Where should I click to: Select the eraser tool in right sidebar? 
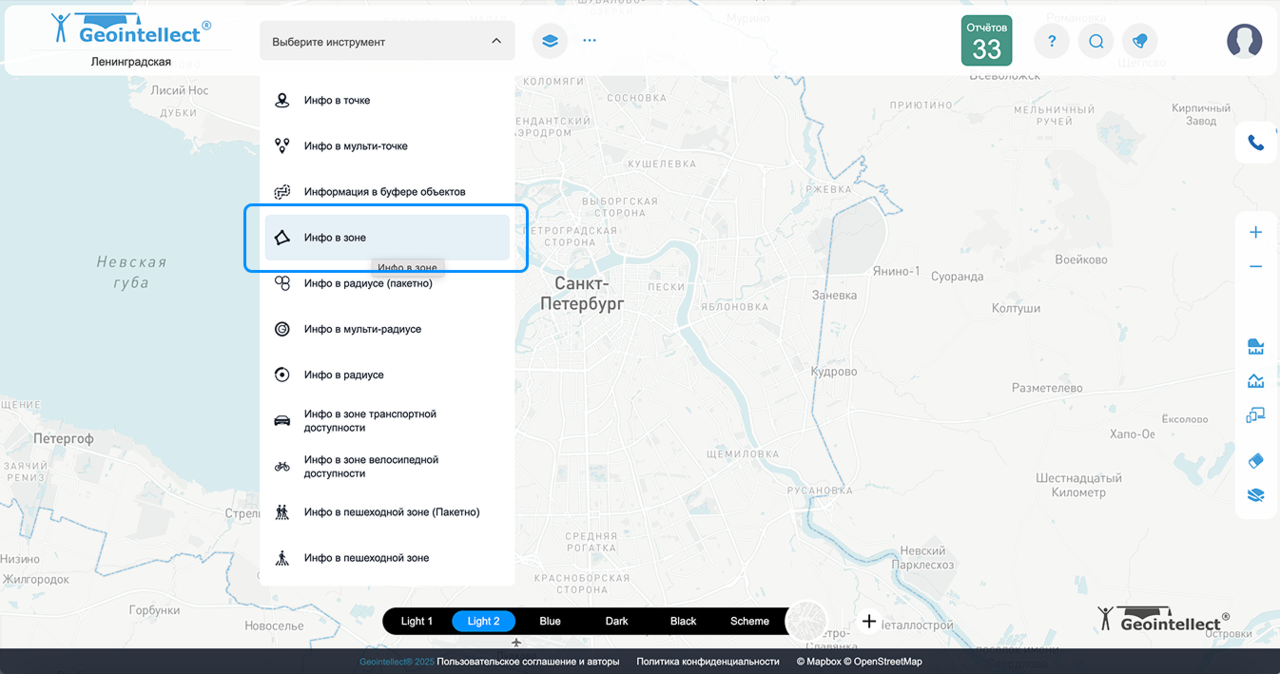coord(1255,460)
